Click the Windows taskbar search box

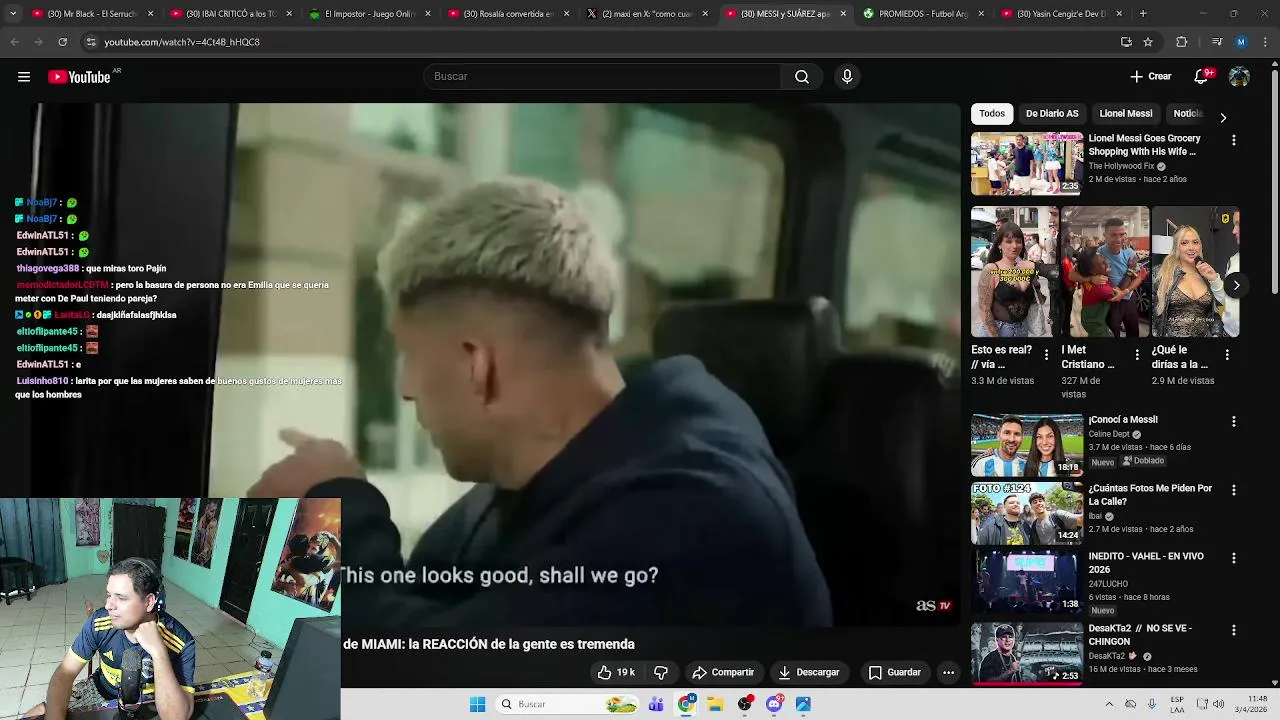click(568, 704)
